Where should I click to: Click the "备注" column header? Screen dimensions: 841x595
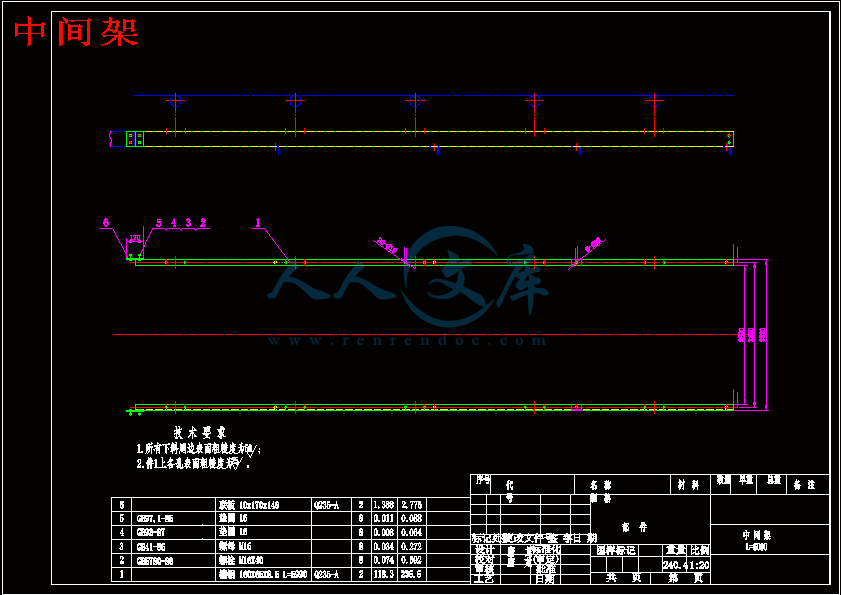pos(804,485)
